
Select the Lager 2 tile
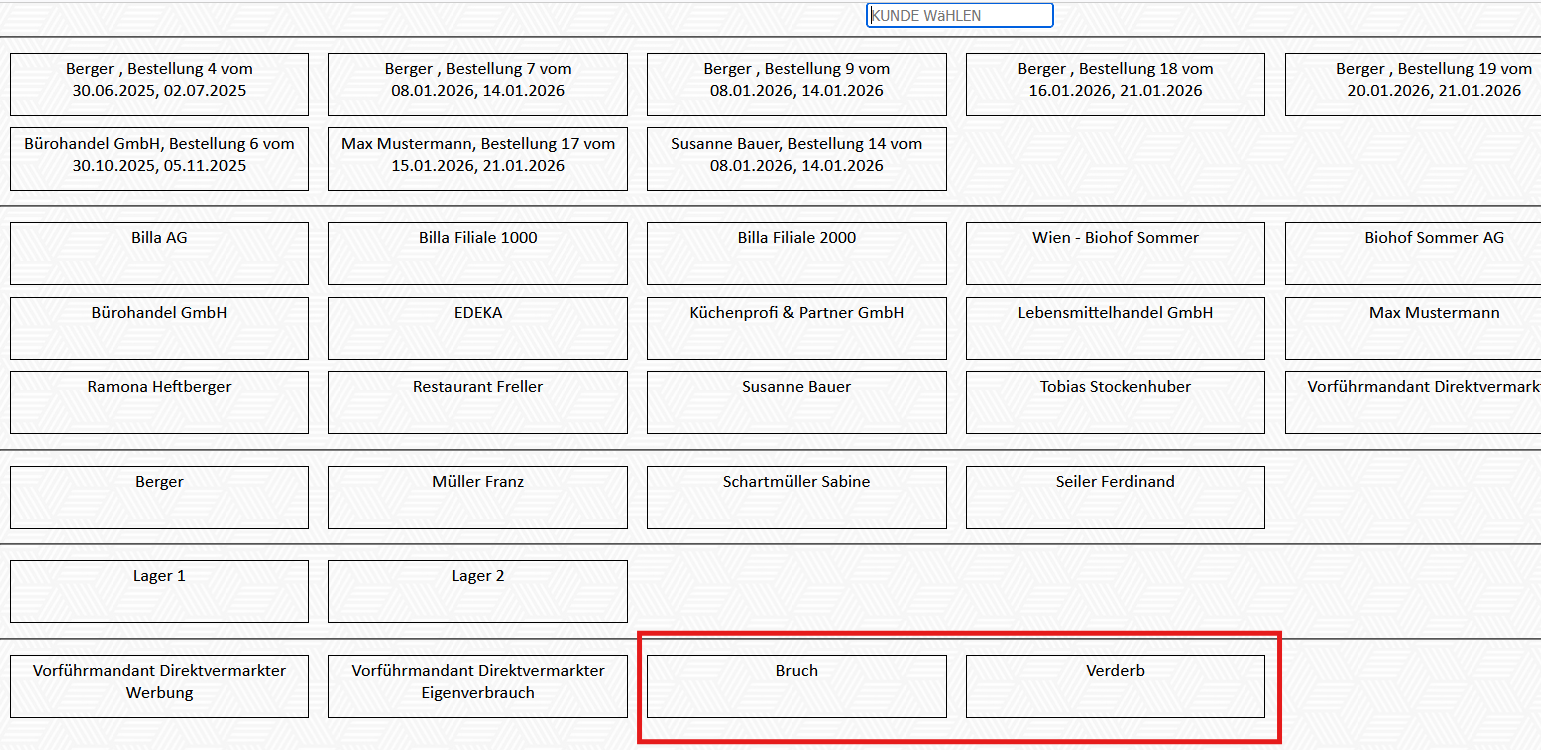[478, 591]
